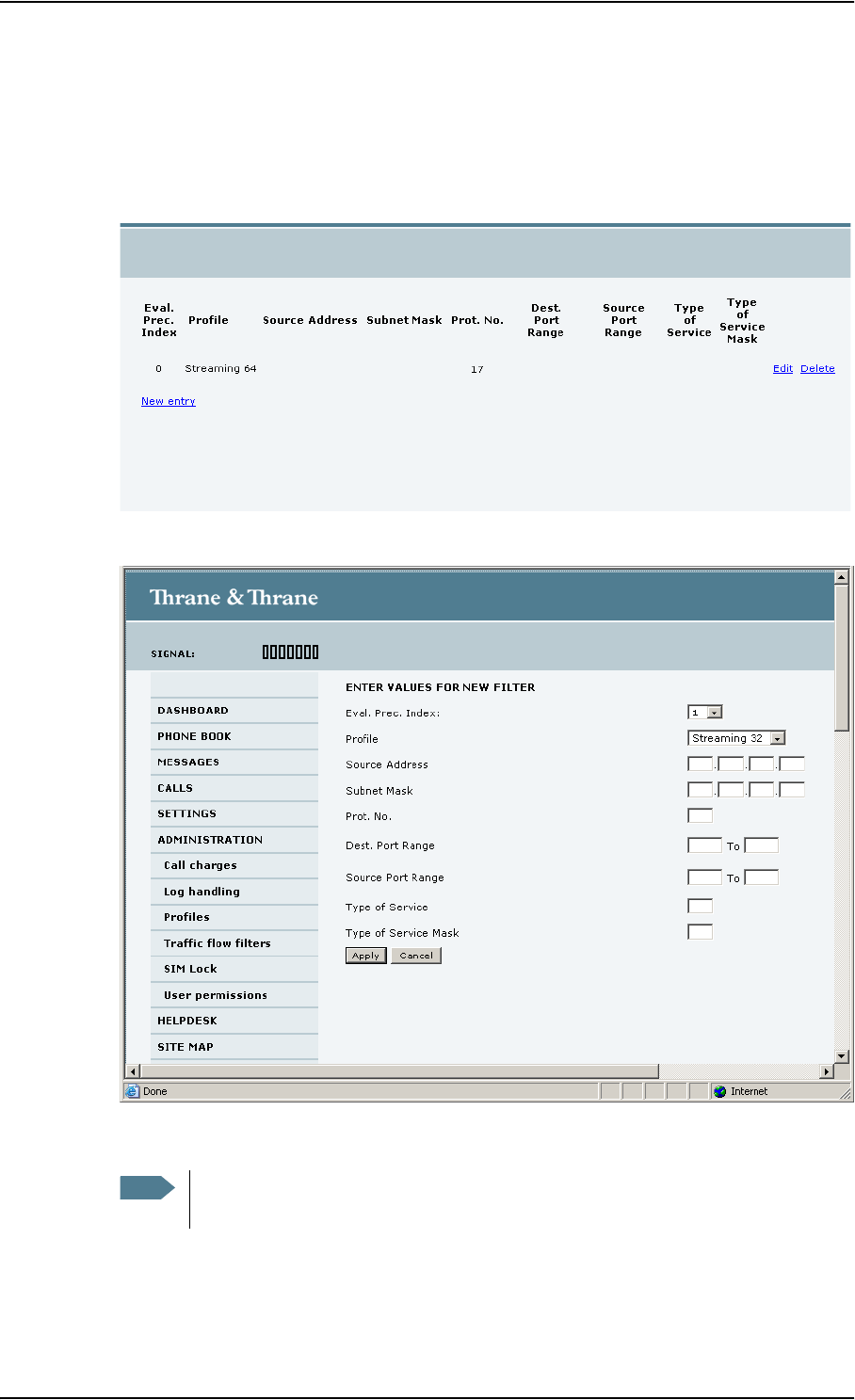The width and height of the screenshot is (855, 1400).
Task: Click the 'Done' status bar text
Action: pos(155,1092)
